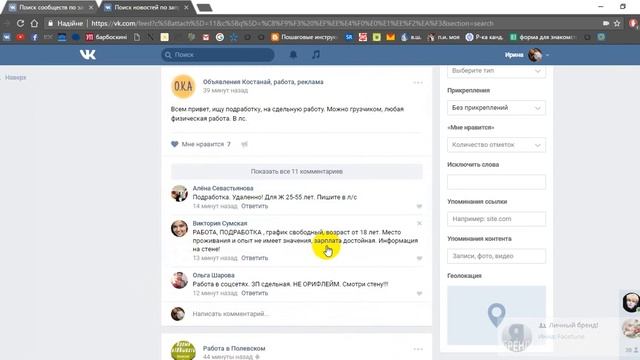640x360 pixels.
Task: Click the Исключить слова input
Action: 496,182
